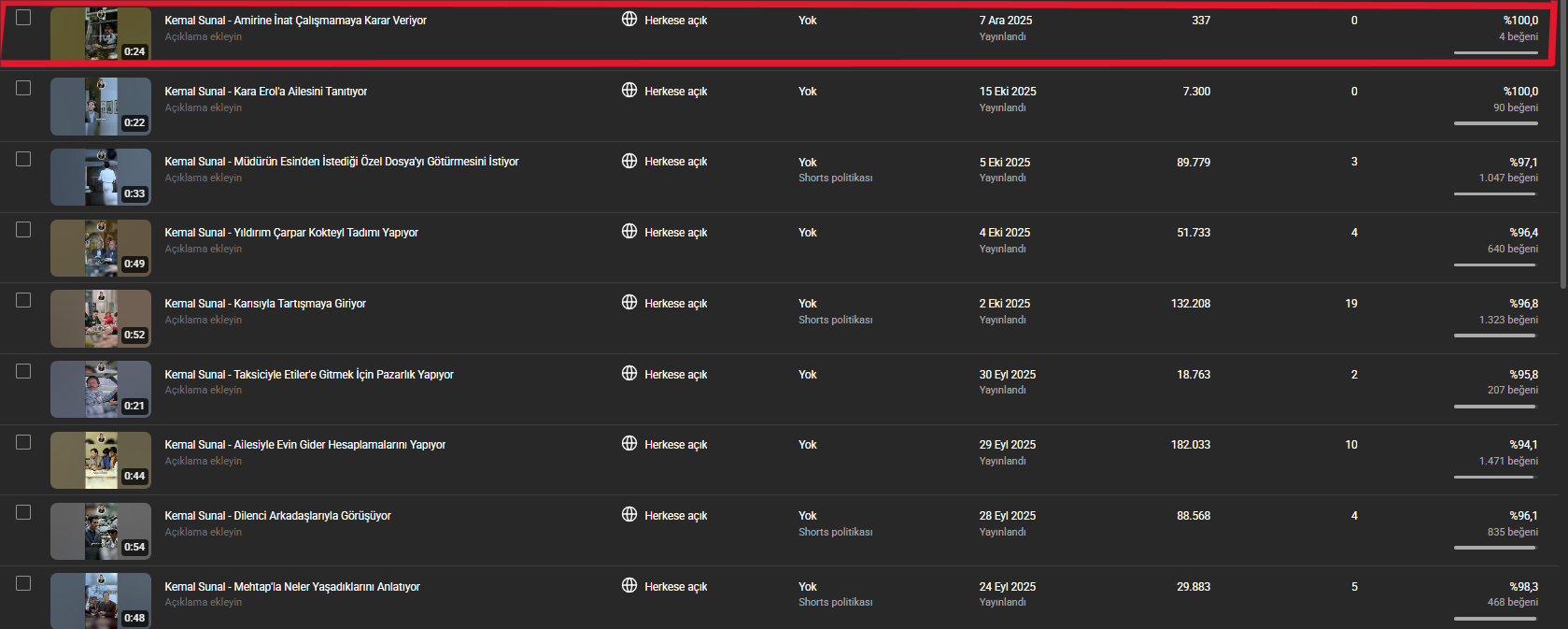Click view count 182.033
The image size is (1568, 629).
[x=1191, y=445]
